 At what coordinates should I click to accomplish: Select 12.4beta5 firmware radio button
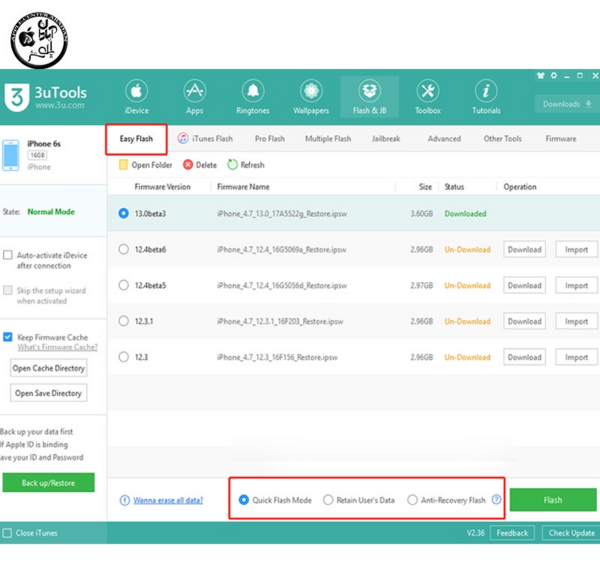[124, 285]
